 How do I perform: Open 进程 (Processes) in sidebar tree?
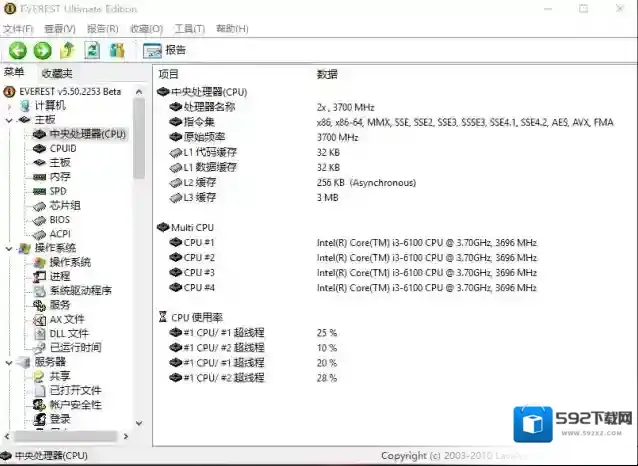[60, 276]
